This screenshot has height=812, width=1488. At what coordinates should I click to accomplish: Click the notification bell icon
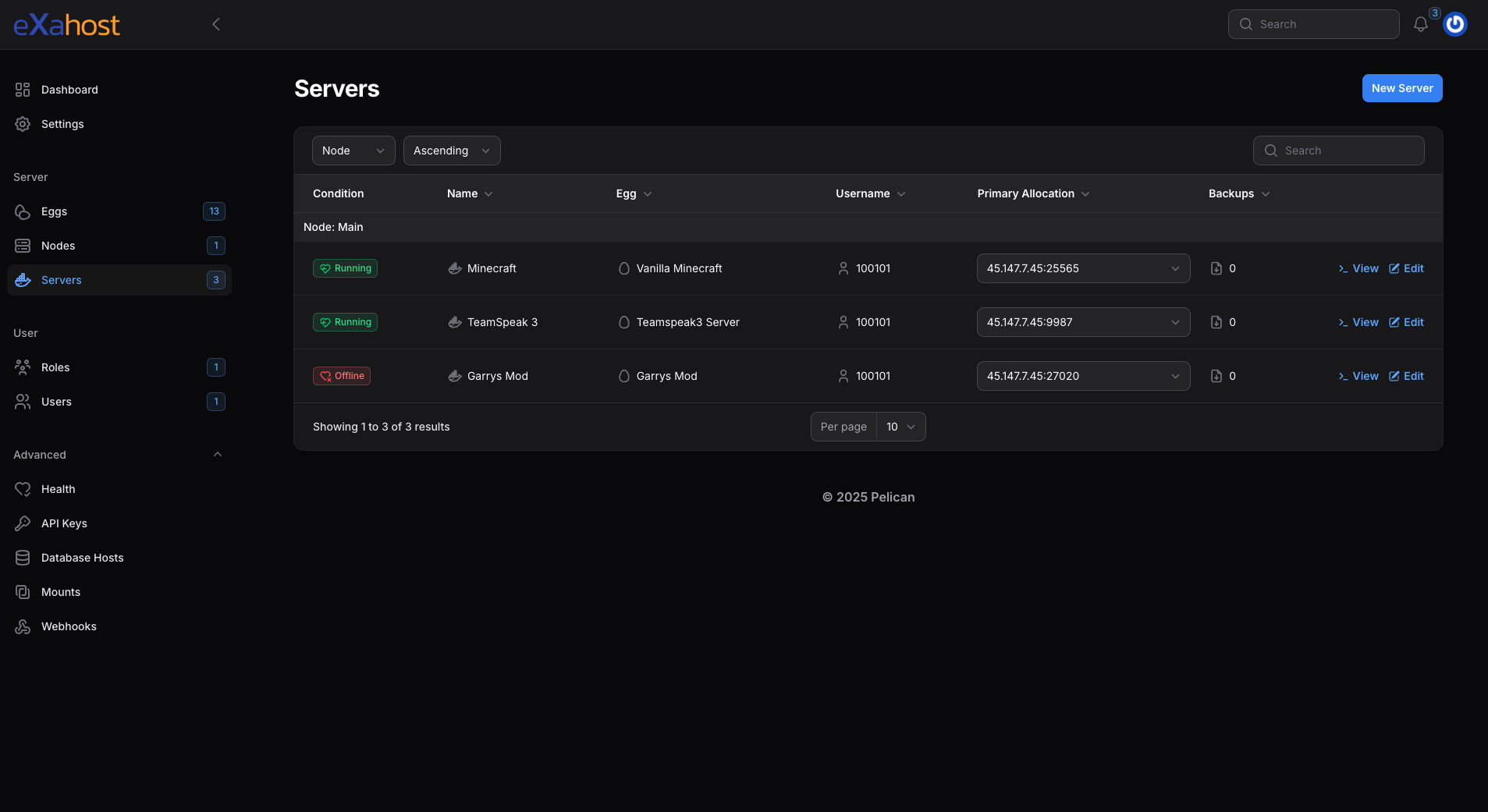pyautogui.click(x=1420, y=24)
